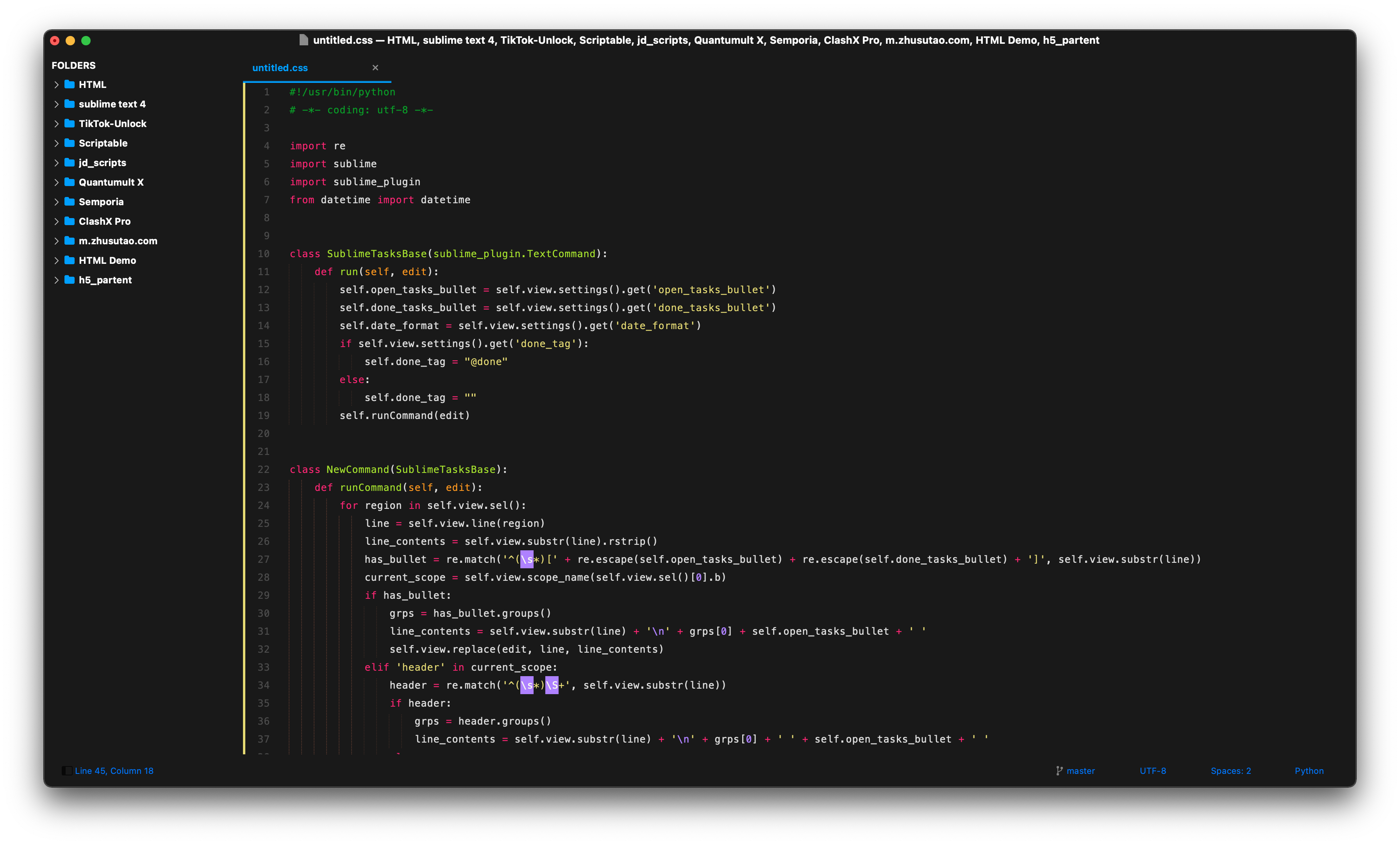Click the ClashX Pro folder icon
Screen dimensions: 1400x845
[x=70, y=221]
